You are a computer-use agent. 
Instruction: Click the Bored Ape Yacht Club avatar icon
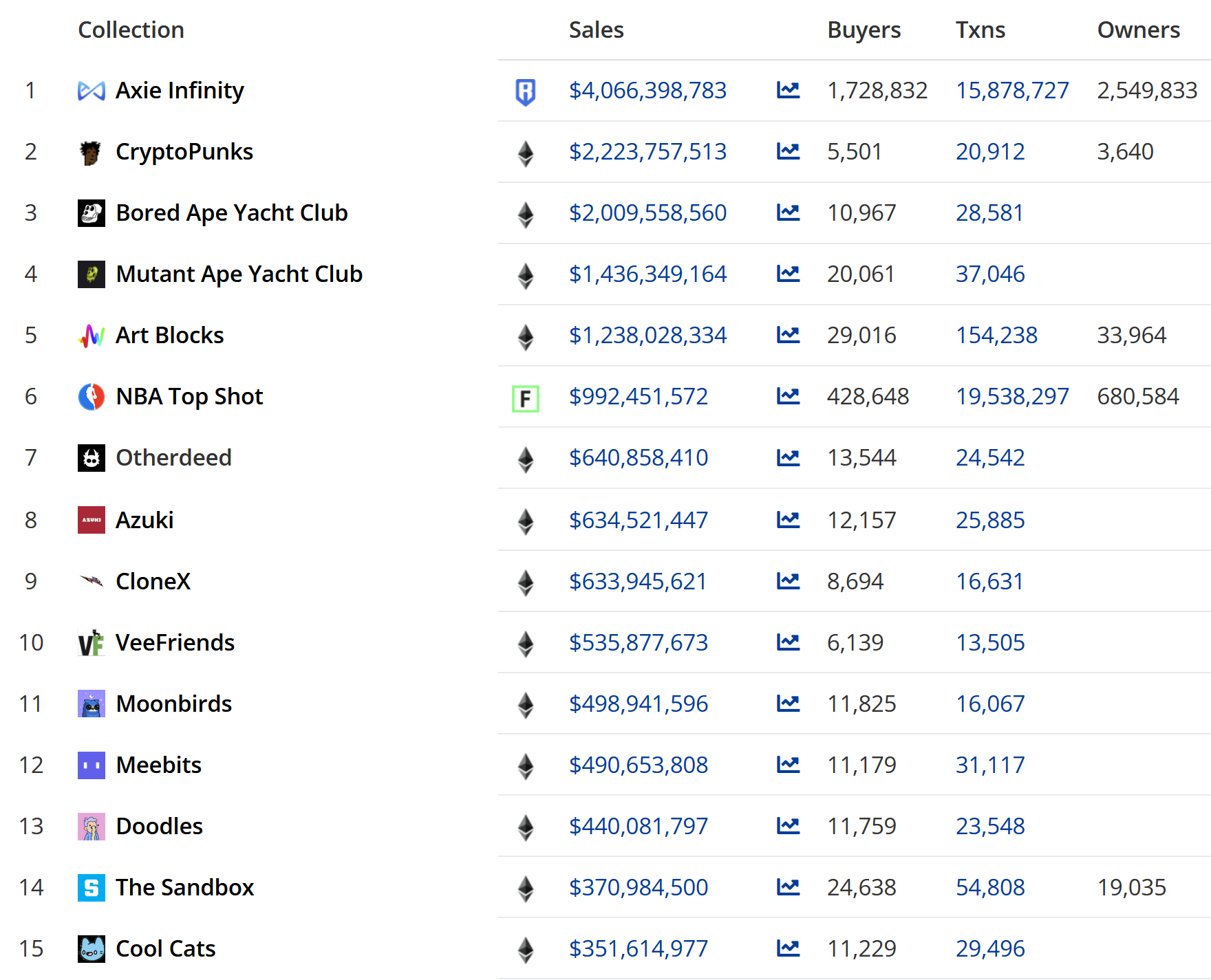pyautogui.click(x=91, y=213)
